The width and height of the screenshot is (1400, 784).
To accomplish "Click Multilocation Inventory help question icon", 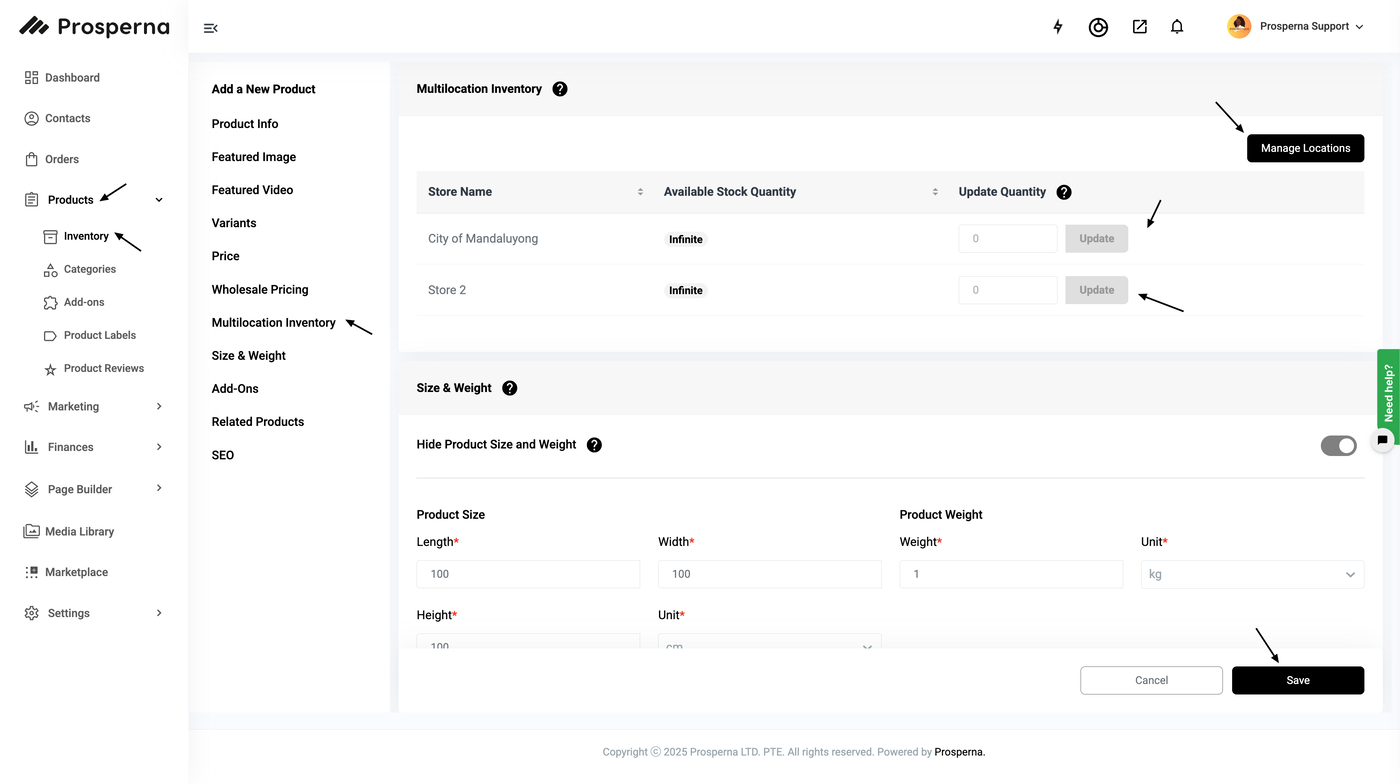I will pos(560,89).
